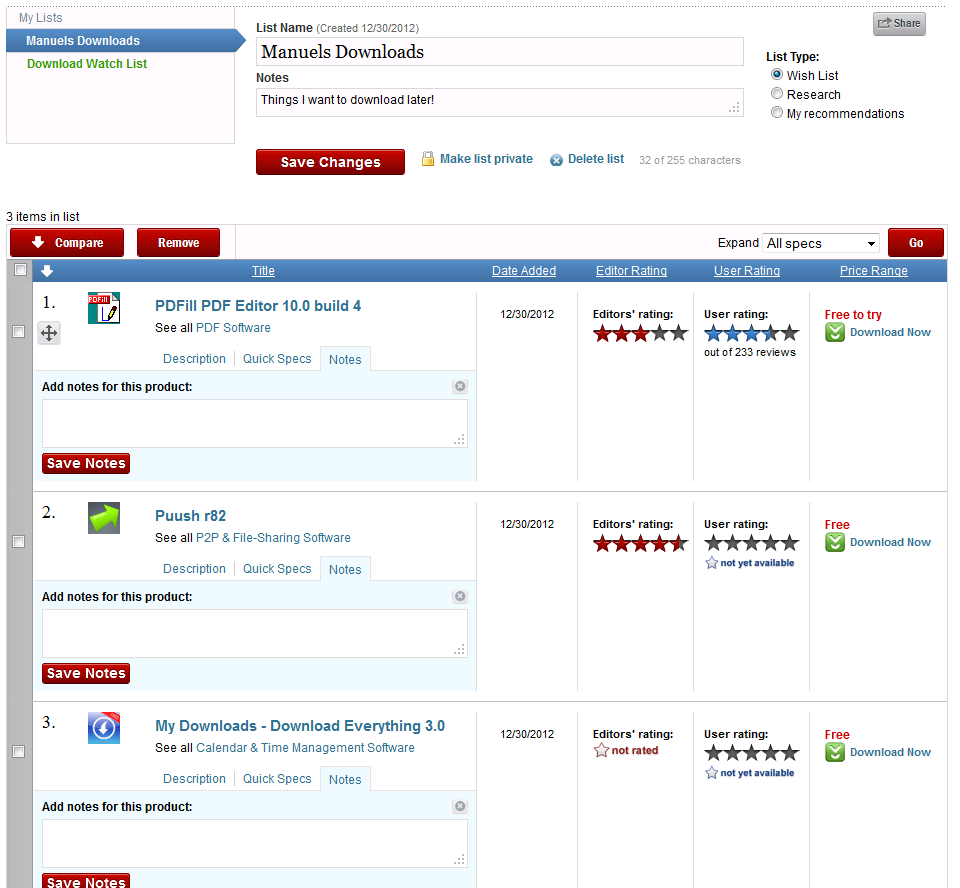This screenshot has width=960, height=888.
Task: Sort the list by User Rating
Action: coord(747,271)
